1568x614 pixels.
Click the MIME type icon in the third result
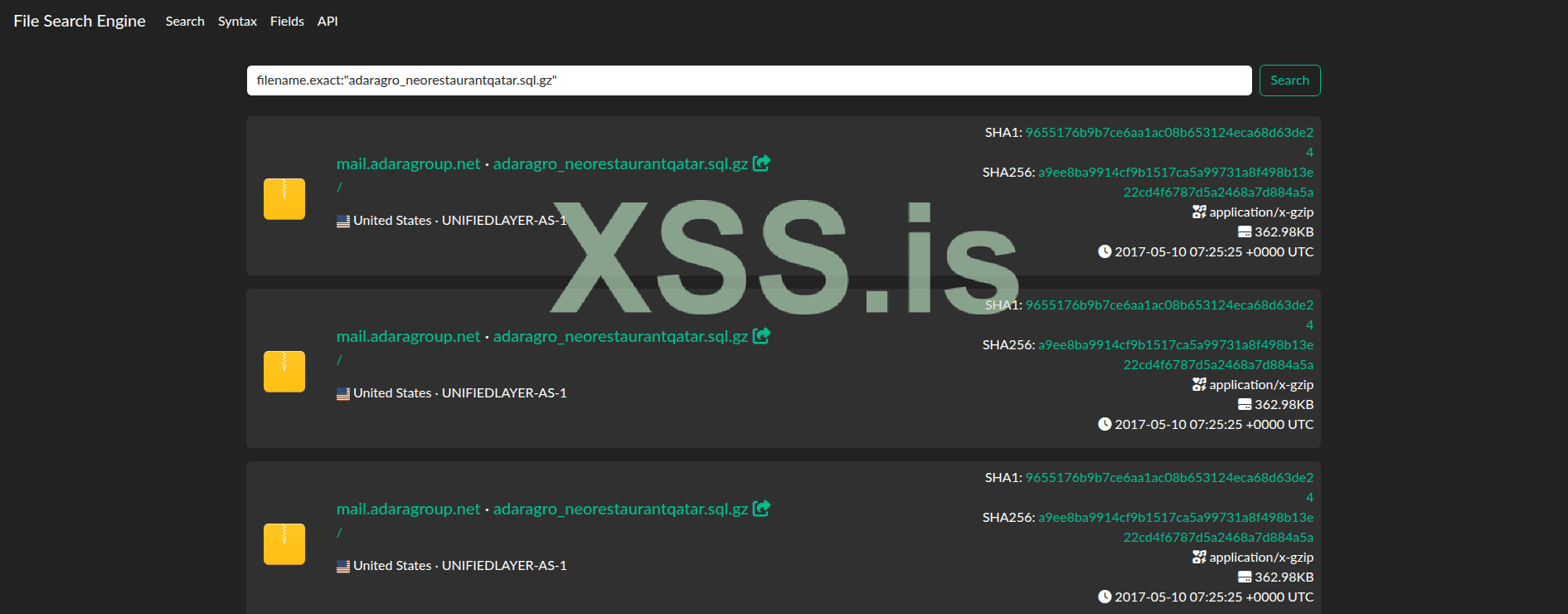click(1199, 558)
